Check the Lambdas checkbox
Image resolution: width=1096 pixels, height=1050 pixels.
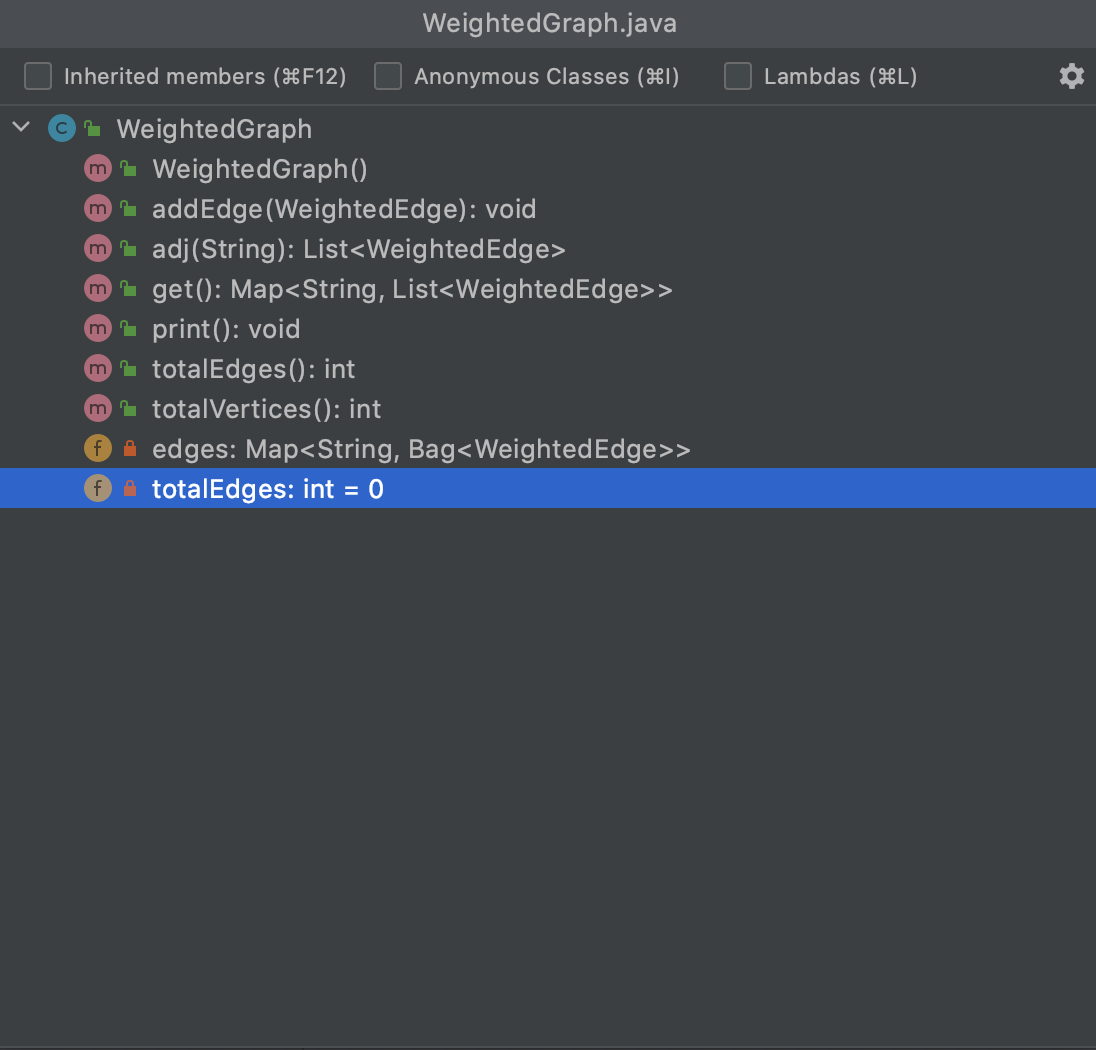click(x=738, y=76)
